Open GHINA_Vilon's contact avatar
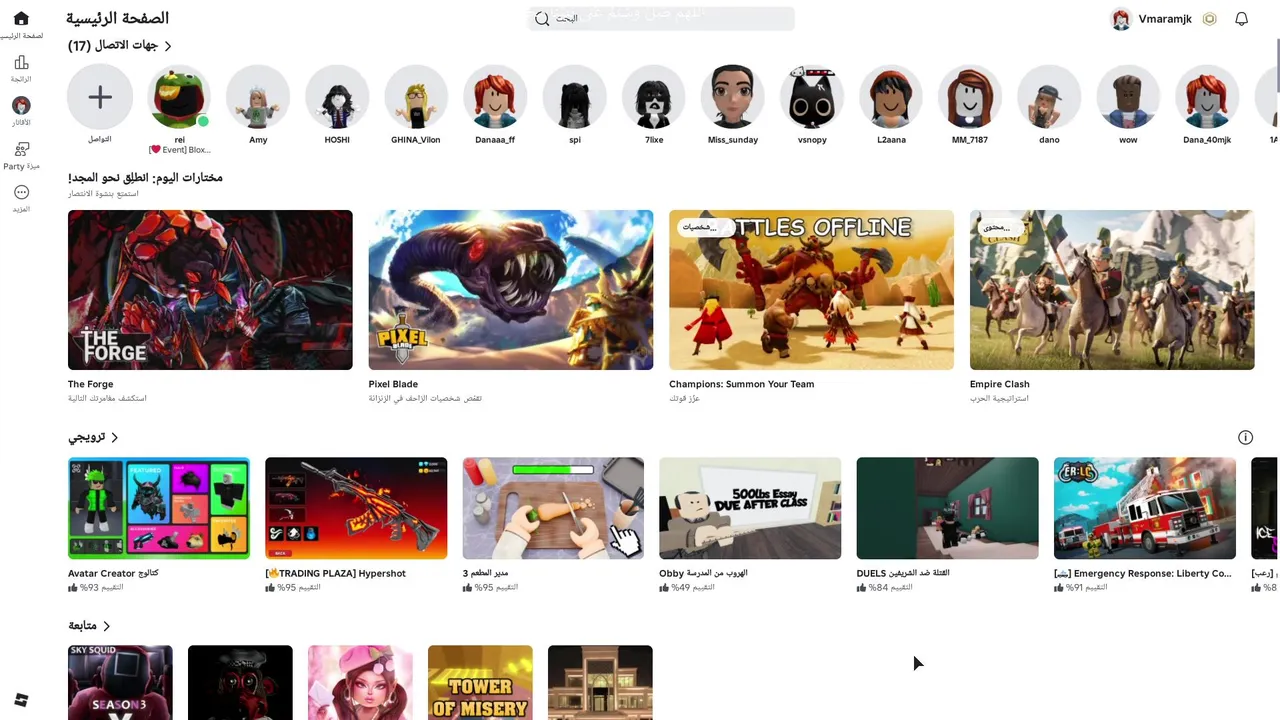 pyautogui.click(x=416, y=97)
